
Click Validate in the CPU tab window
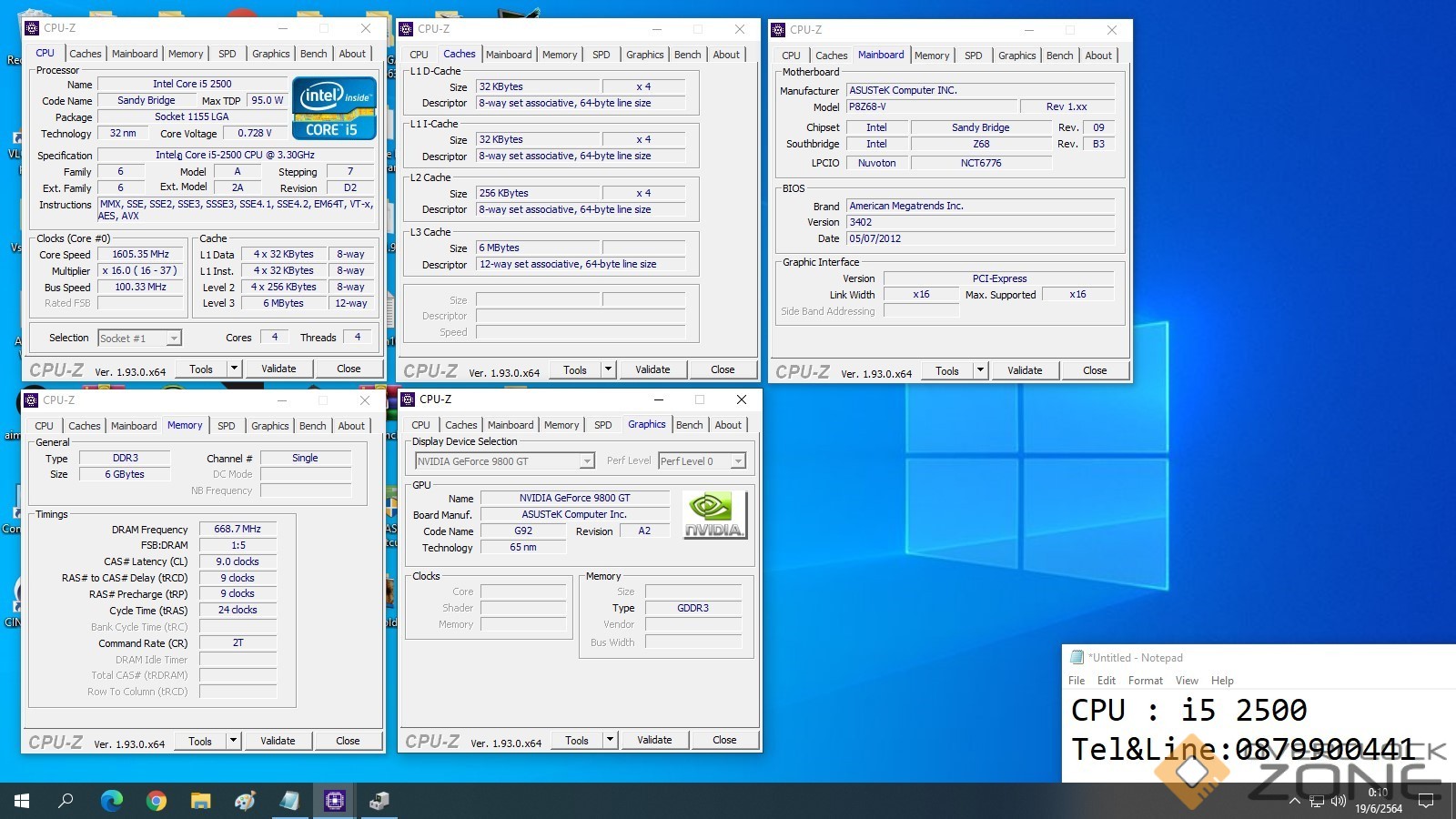pyautogui.click(x=278, y=369)
